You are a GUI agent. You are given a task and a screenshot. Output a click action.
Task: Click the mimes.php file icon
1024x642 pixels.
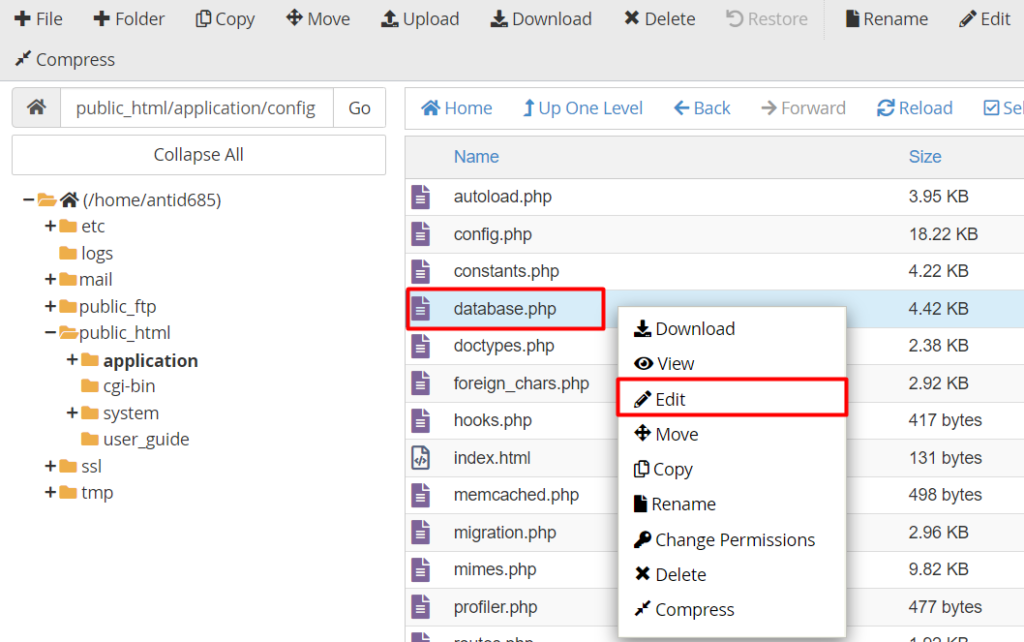(421, 570)
